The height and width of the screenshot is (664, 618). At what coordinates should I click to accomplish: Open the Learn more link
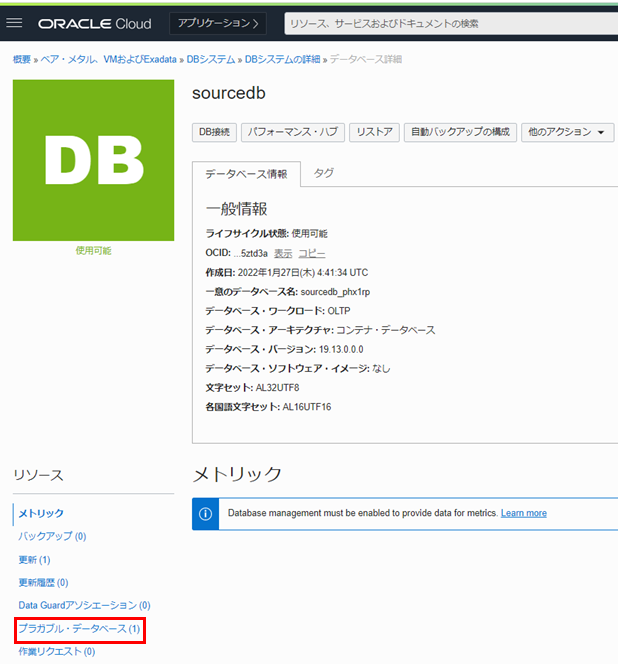pos(523,513)
